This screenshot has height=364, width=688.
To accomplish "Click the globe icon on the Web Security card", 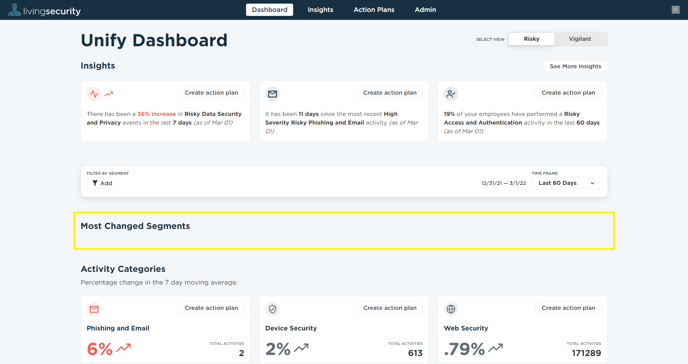I will [451, 309].
